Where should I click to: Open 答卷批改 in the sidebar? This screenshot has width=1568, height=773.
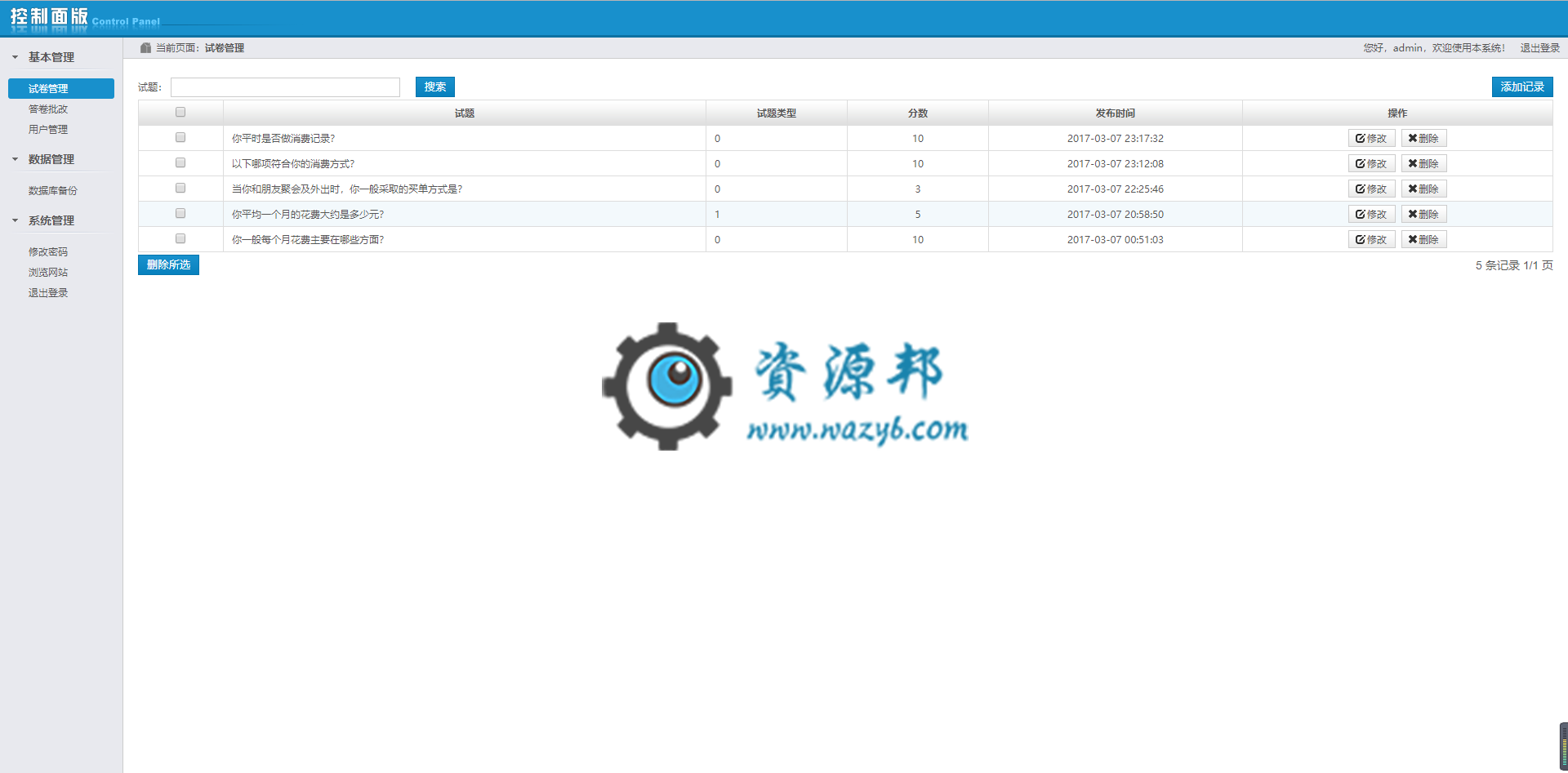[x=48, y=109]
